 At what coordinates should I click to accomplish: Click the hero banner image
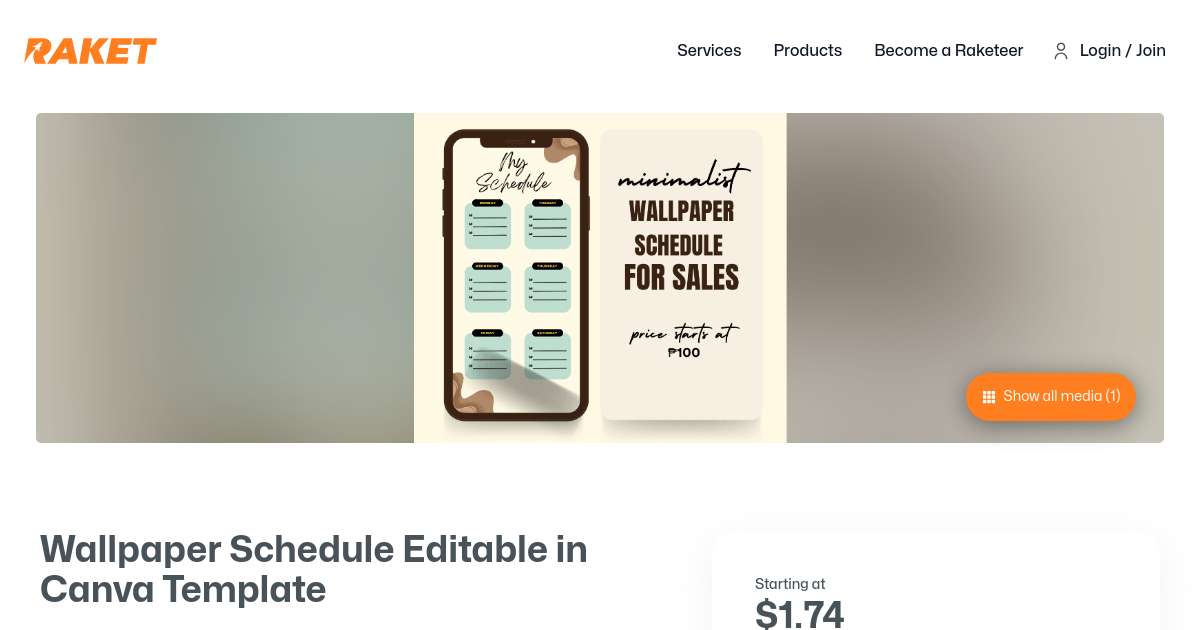pyautogui.click(x=600, y=278)
